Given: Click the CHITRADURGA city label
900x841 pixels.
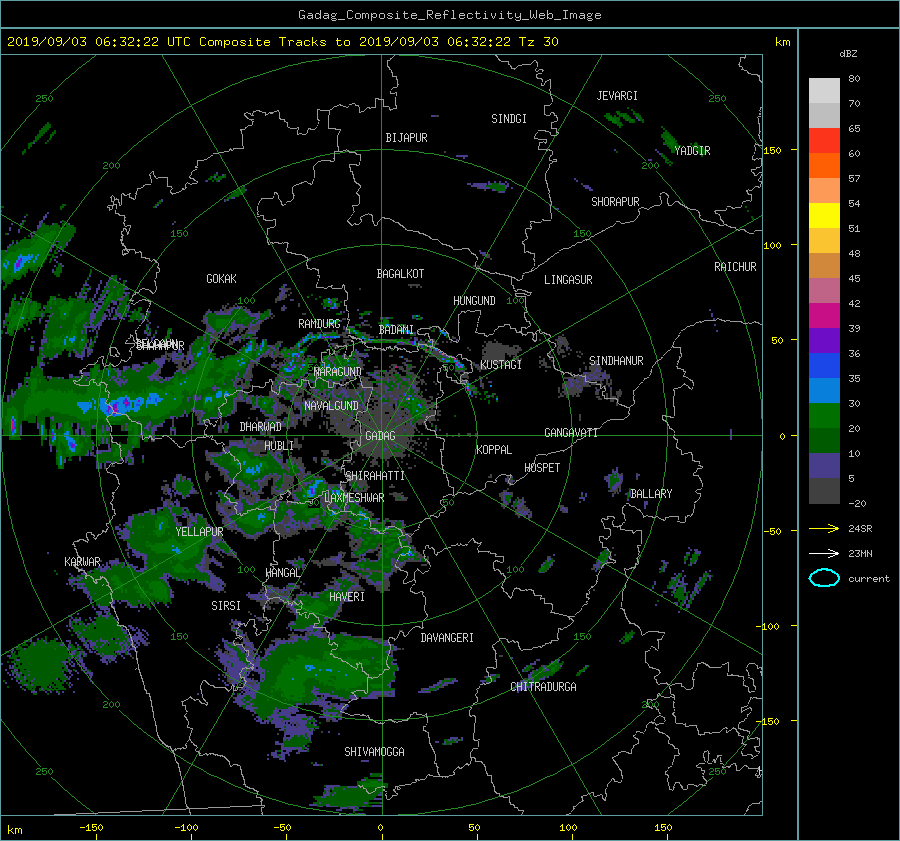Looking at the screenshot, I should point(544,687).
